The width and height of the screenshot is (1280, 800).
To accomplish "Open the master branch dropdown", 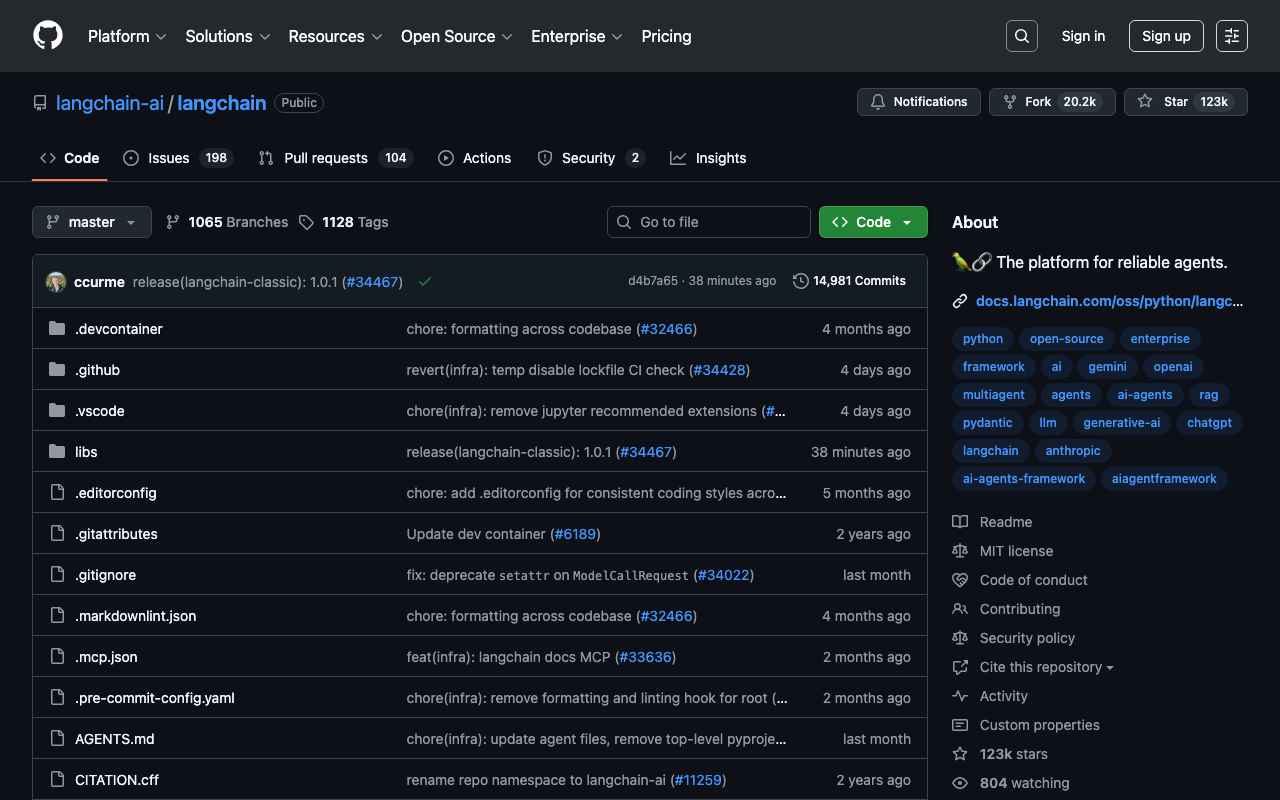I will pos(92,222).
